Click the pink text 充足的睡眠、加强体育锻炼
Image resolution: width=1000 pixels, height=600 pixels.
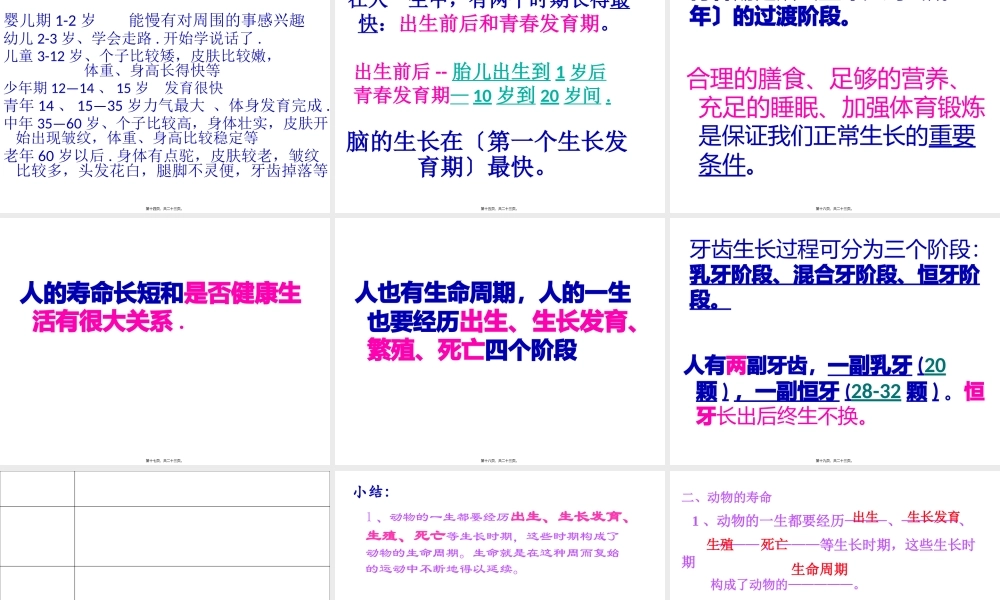[x=842, y=108]
